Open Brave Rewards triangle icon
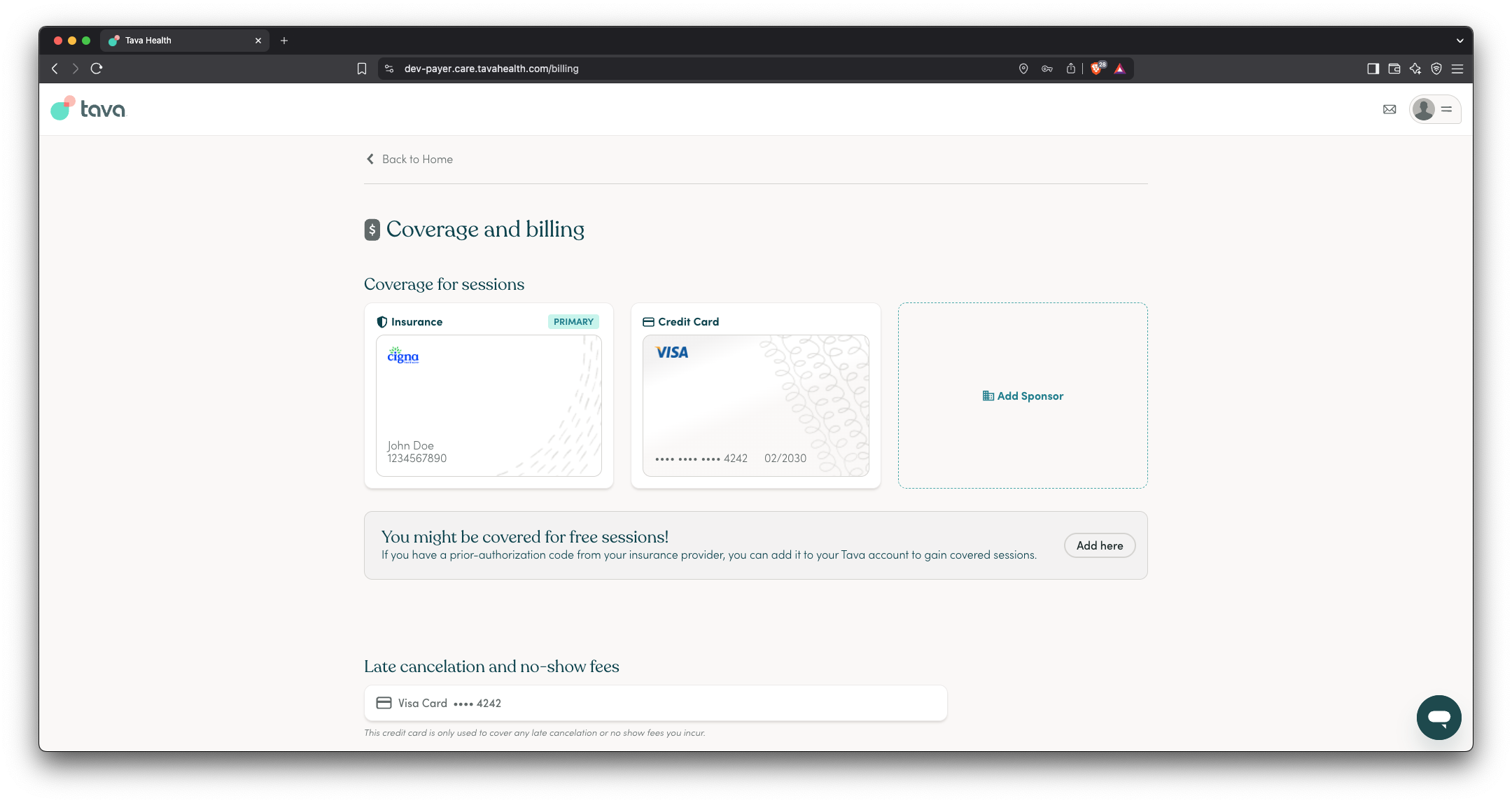The width and height of the screenshot is (1512, 803). (x=1120, y=69)
